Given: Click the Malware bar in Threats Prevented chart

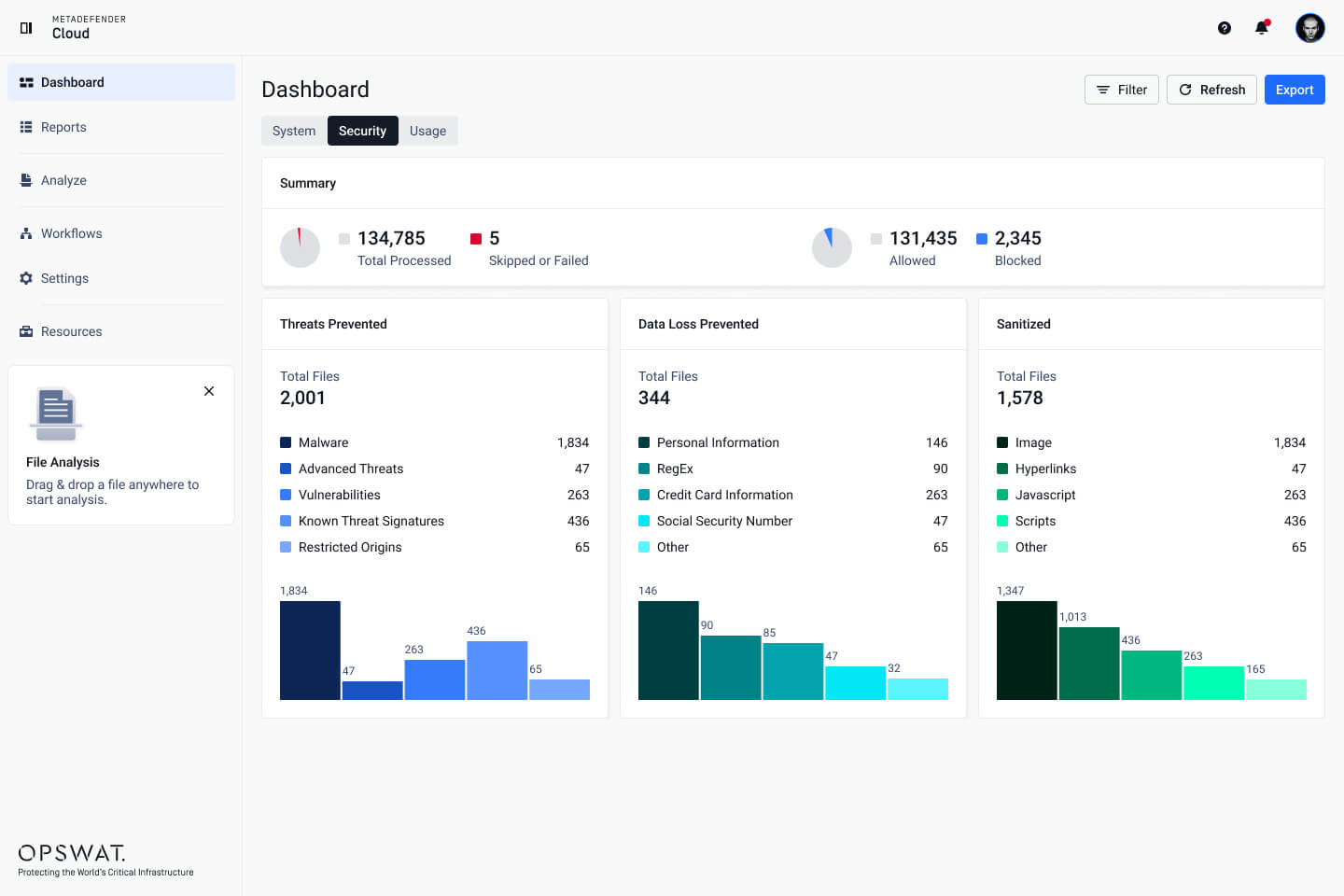Looking at the screenshot, I should [x=310, y=650].
